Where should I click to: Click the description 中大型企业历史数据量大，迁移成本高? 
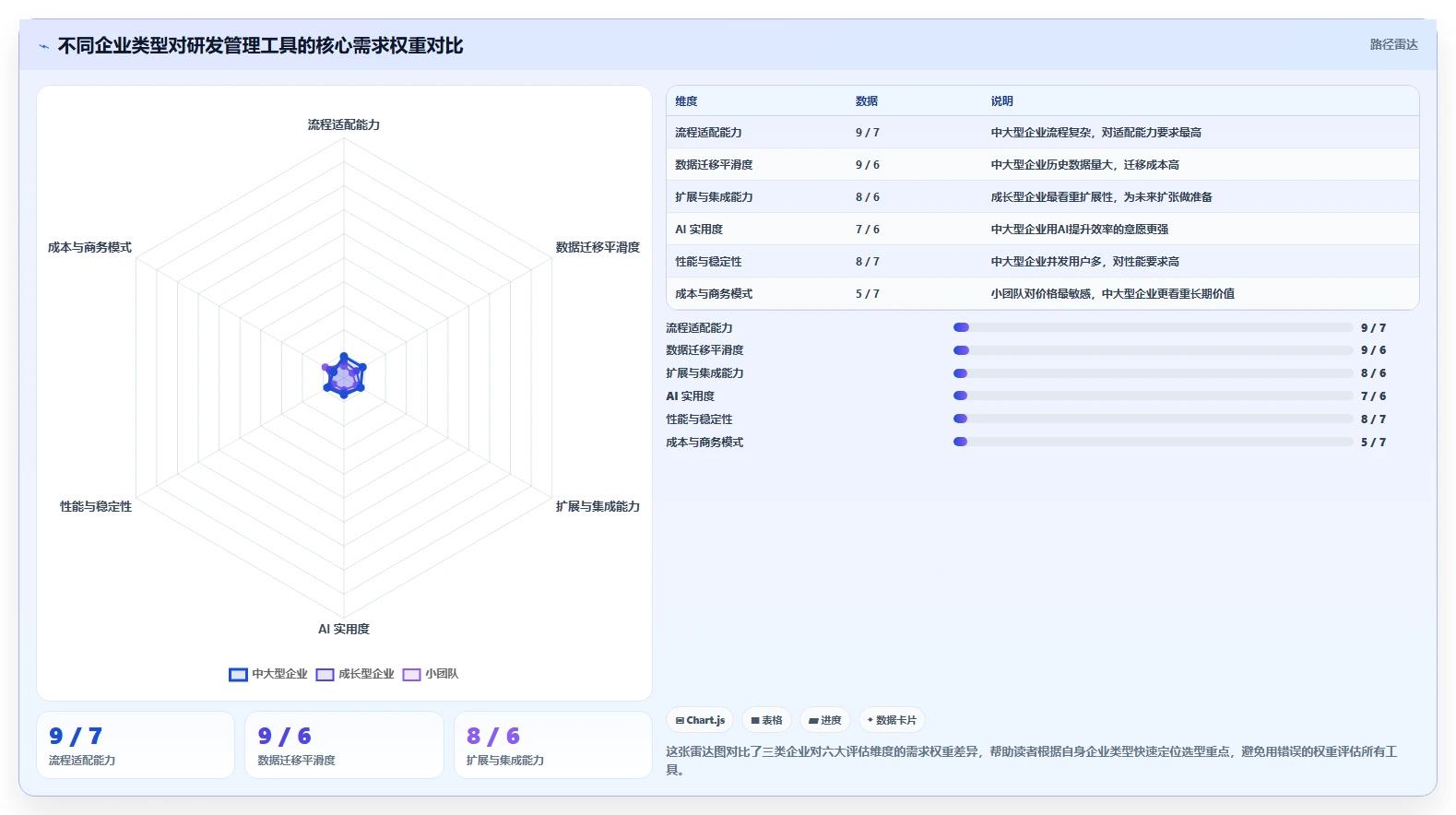[1085, 165]
